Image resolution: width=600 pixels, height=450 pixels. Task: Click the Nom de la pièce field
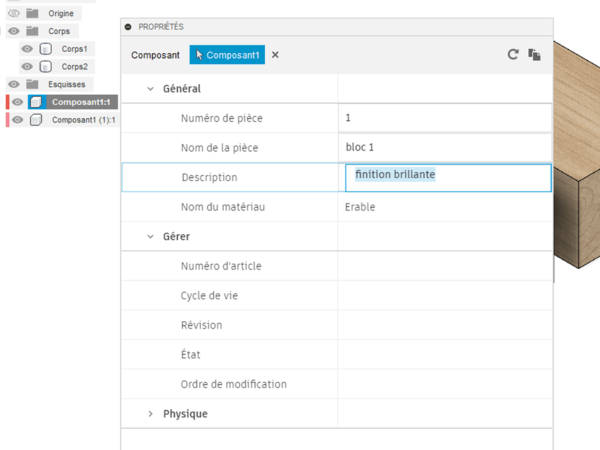(x=445, y=148)
